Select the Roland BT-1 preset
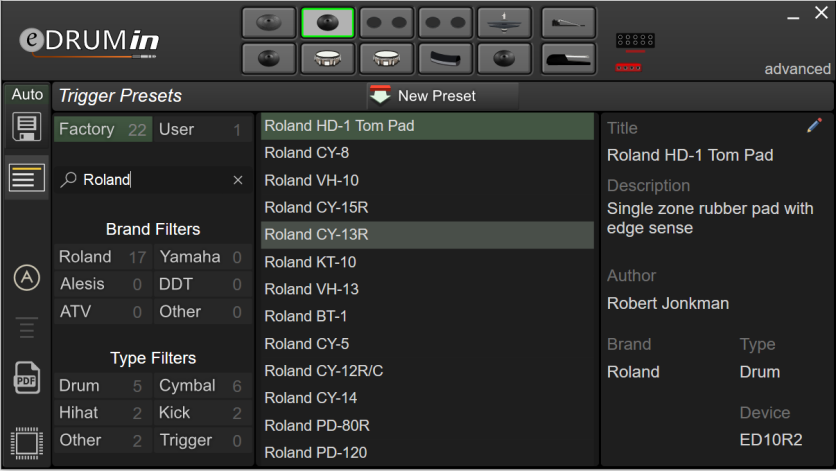This screenshot has width=836, height=471. click(427, 316)
